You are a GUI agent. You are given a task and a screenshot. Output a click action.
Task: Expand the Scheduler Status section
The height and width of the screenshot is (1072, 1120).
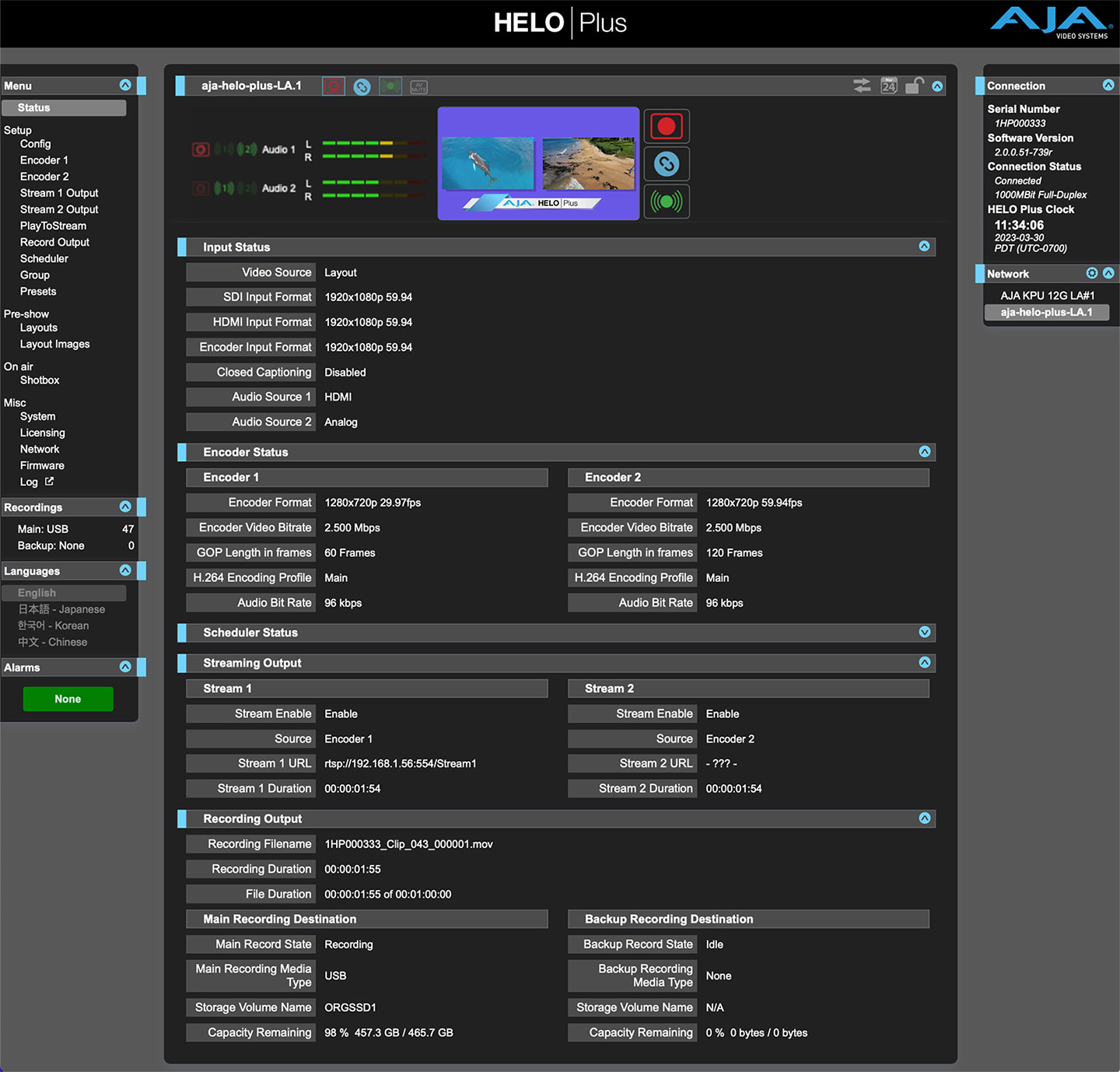924,632
